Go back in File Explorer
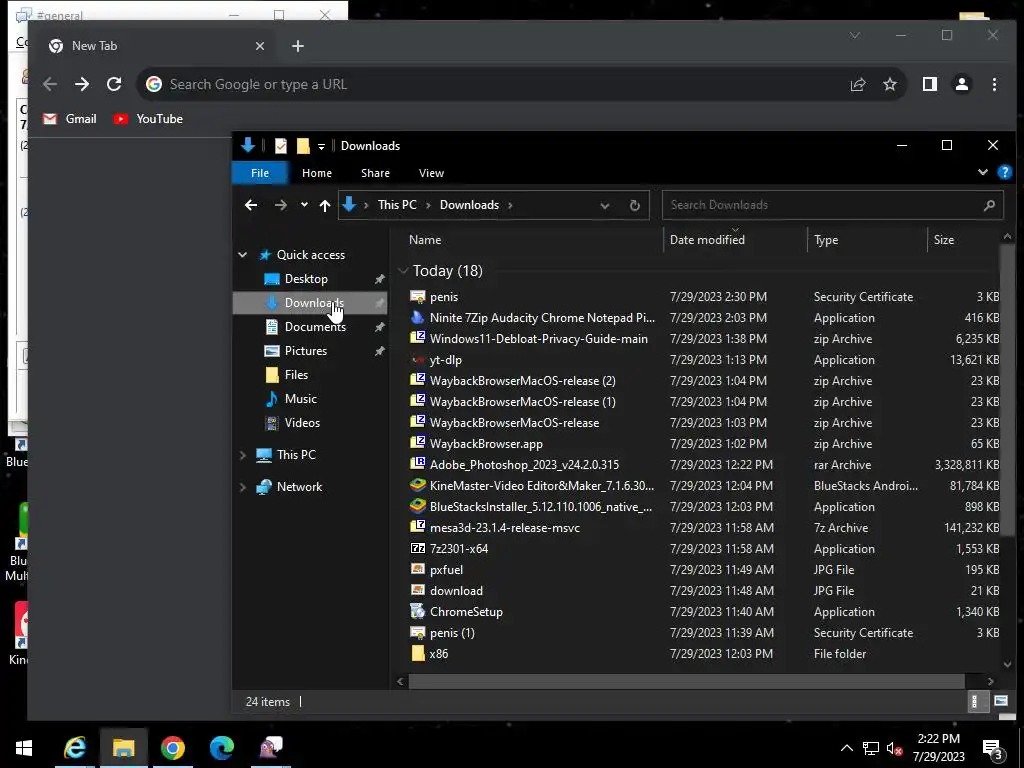1024x768 pixels. [251, 205]
